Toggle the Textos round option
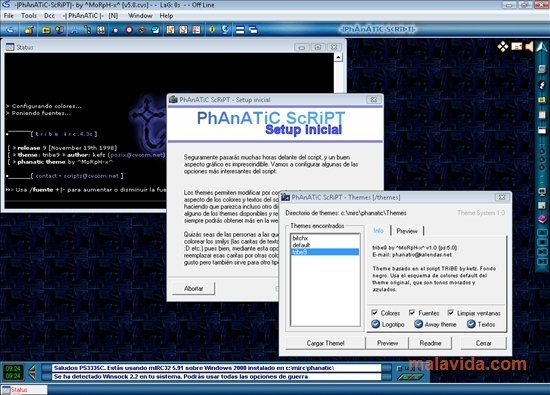The height and width of the screenshot is (395, 550). coord(471,324)
